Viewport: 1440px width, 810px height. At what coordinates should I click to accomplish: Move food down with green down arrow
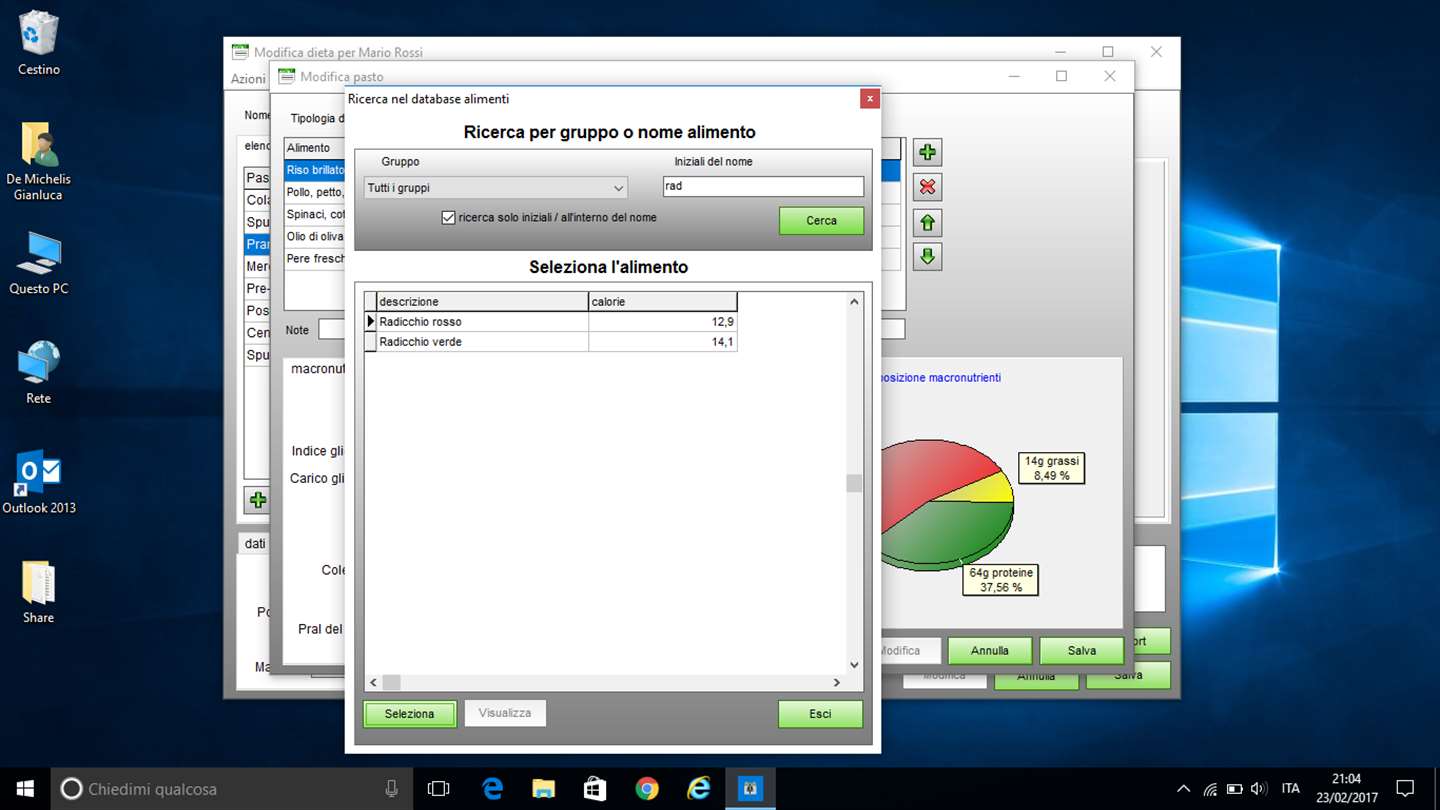[927, 257]
